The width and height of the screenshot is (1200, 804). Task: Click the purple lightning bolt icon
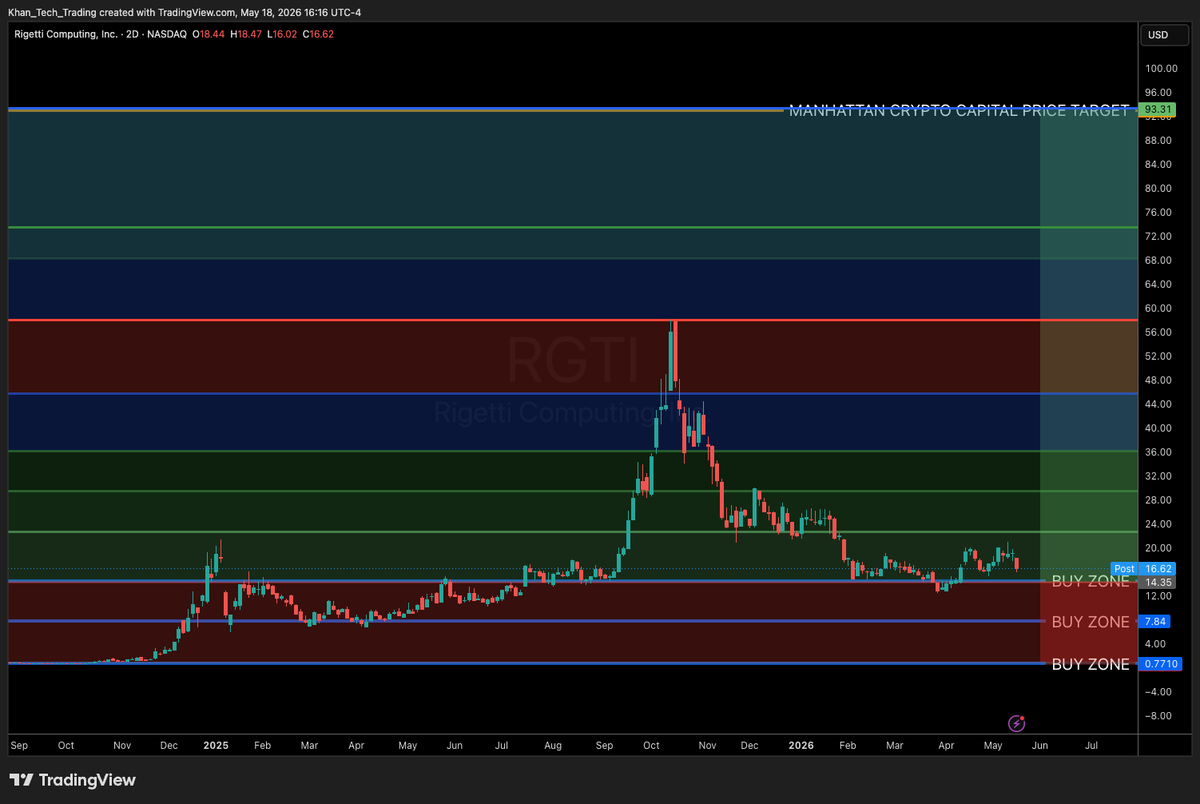pyautogui.click(x=1017, y=722)
